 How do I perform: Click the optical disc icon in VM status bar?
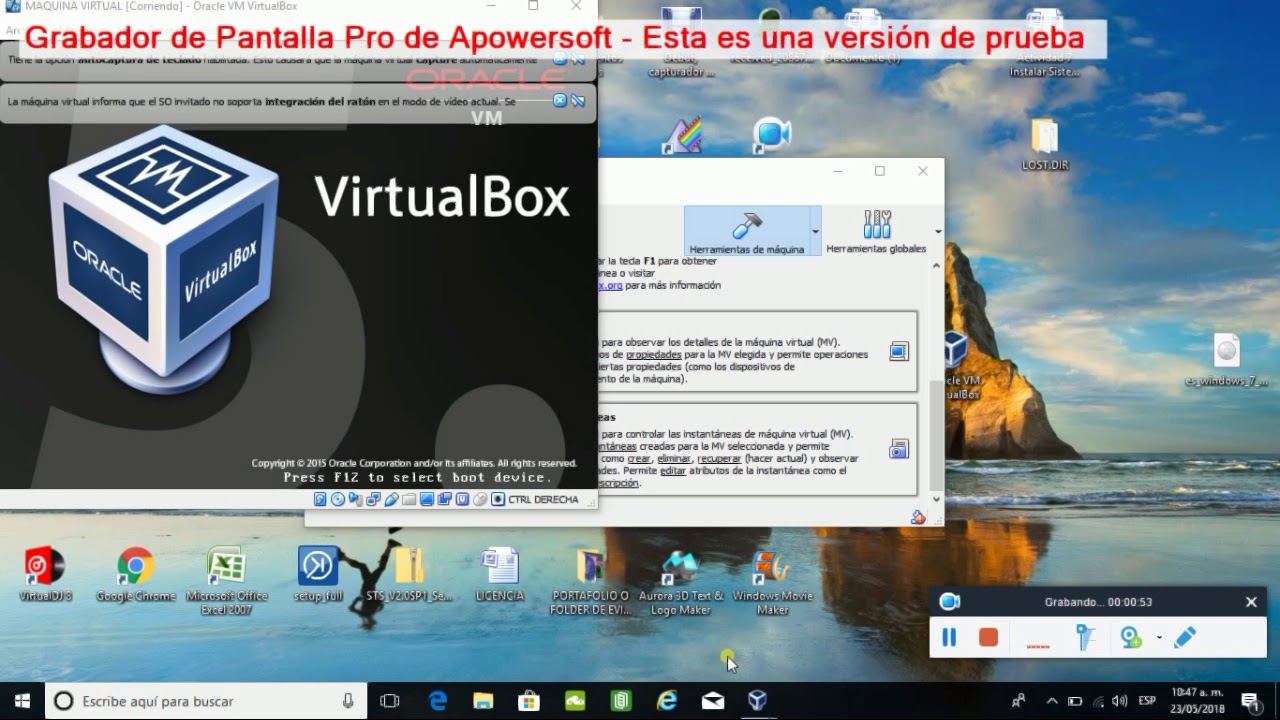338,499
